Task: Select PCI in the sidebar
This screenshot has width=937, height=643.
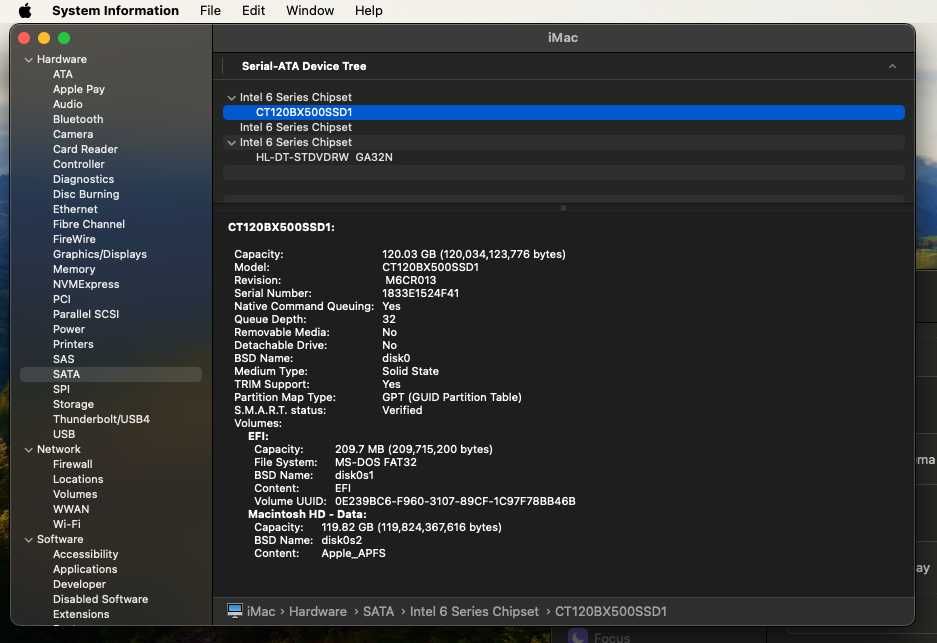Action: click(x=62, y=299)
